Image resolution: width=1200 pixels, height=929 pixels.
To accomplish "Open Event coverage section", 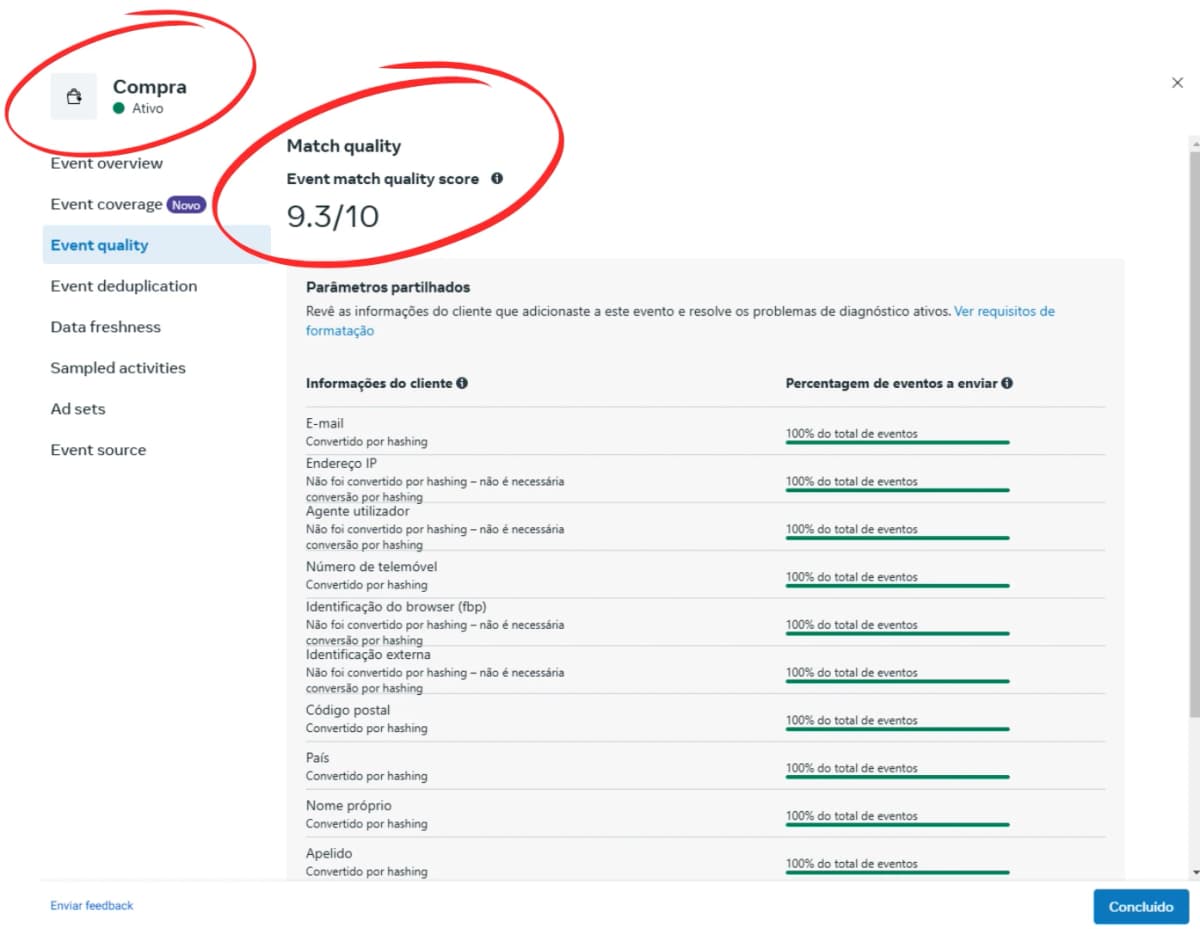I will [106, 204].
